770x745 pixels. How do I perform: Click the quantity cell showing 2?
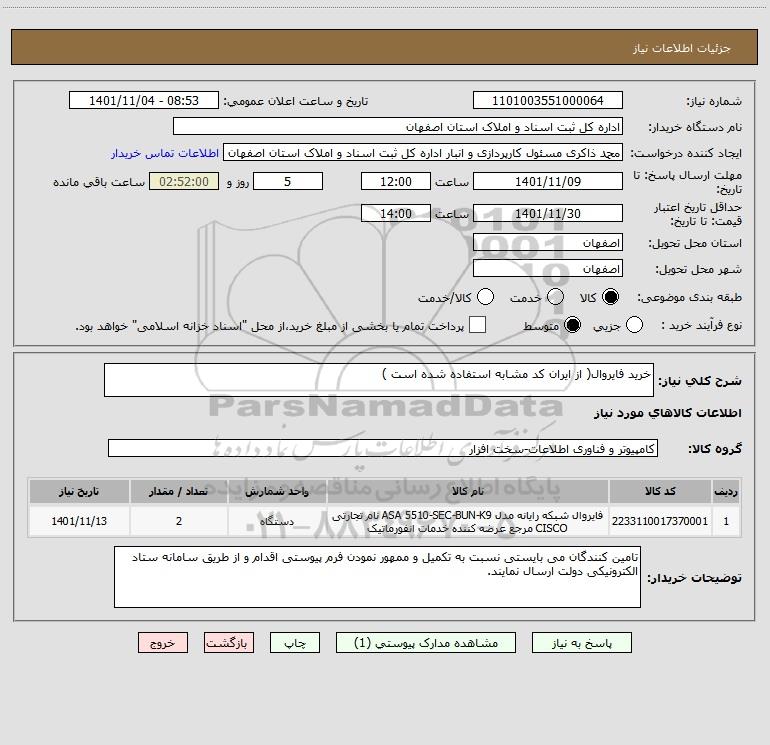click(179, 521)
